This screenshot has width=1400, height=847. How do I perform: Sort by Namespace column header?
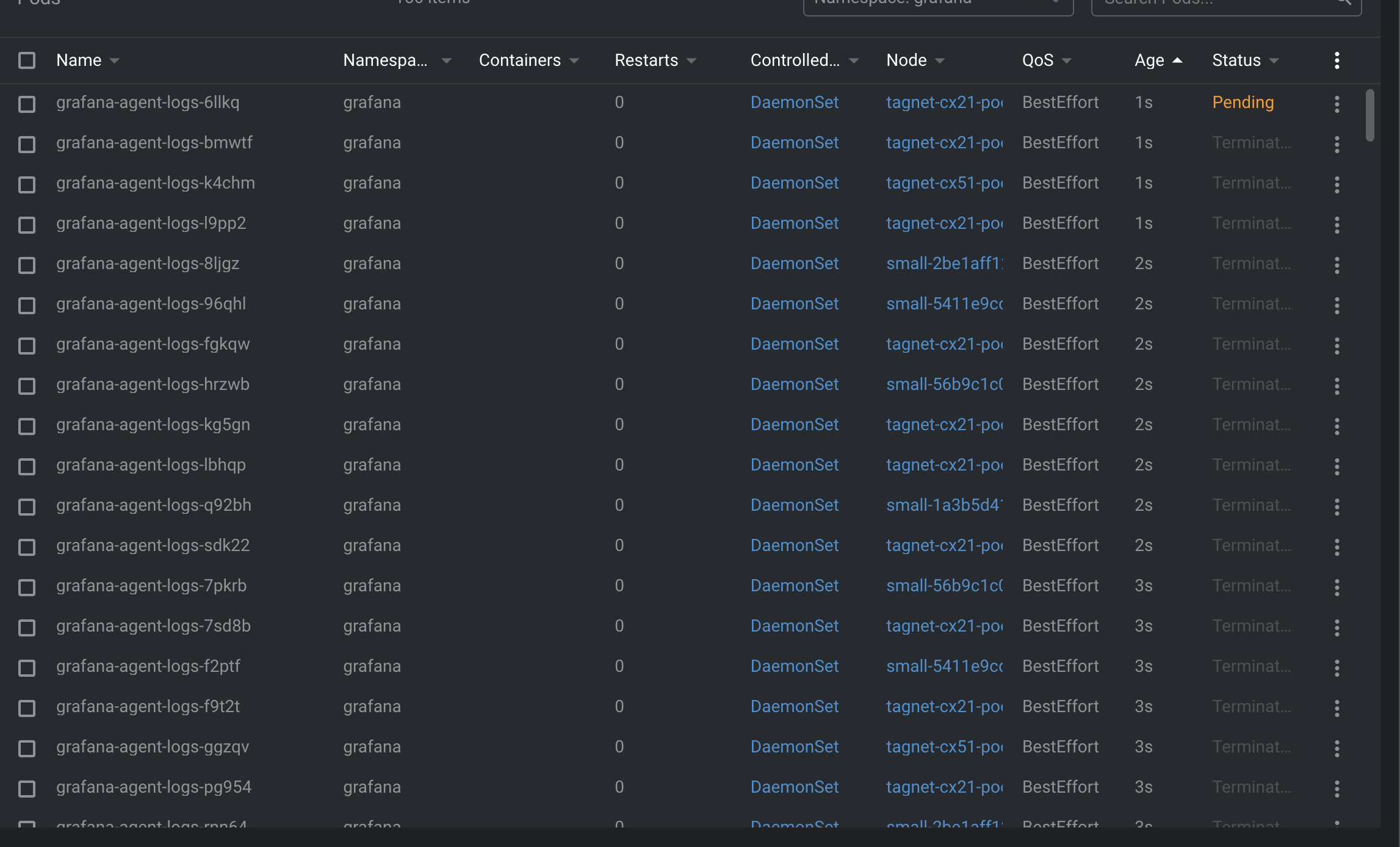coord(397,60)
